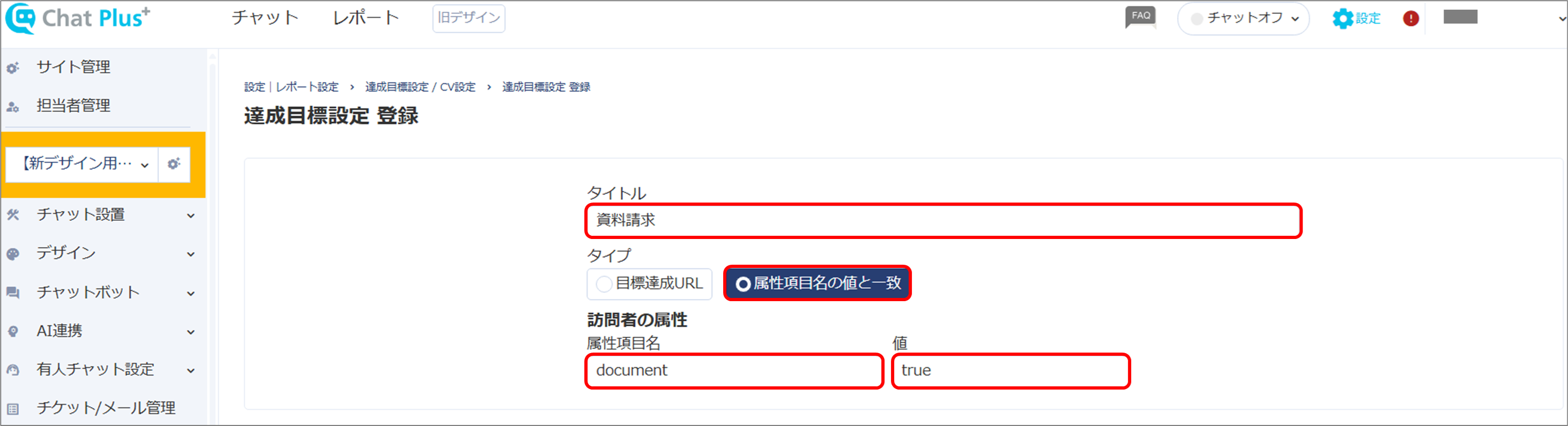Open the チャット top menu

[x=265, y=17]
